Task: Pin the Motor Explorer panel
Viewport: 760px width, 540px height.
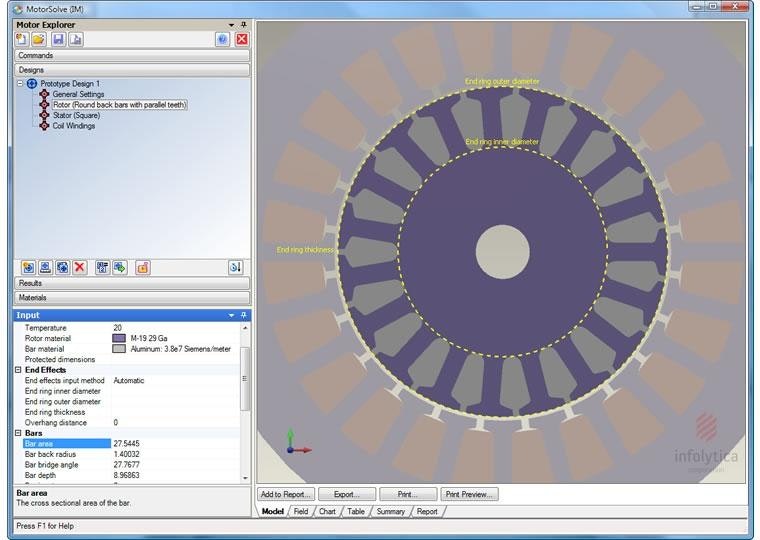Action: (x=244, y=25)
